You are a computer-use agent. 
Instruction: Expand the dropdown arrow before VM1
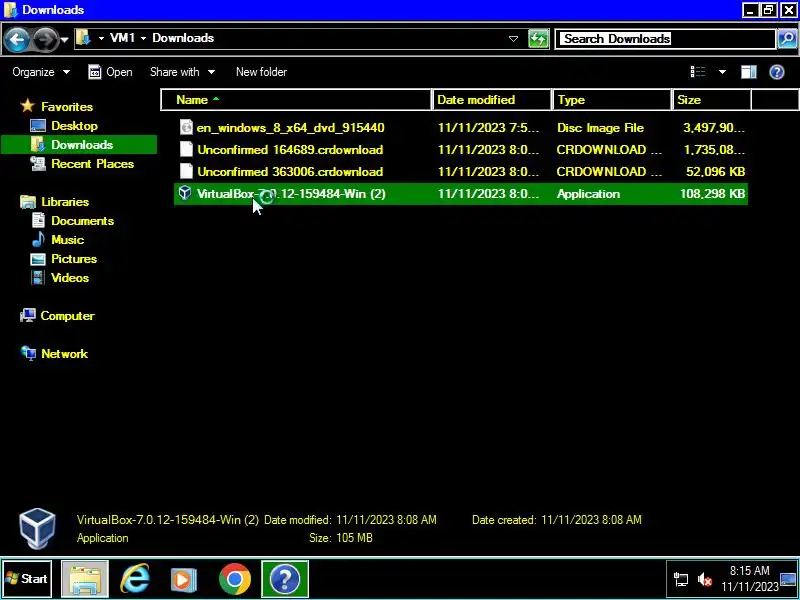coord(101,38)
